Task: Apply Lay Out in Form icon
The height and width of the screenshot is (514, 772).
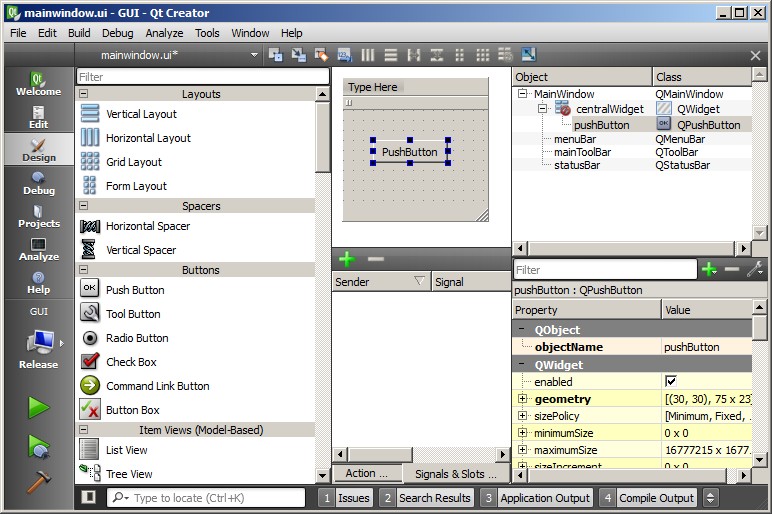Action: pyautogui.click(x=459, y=55)
